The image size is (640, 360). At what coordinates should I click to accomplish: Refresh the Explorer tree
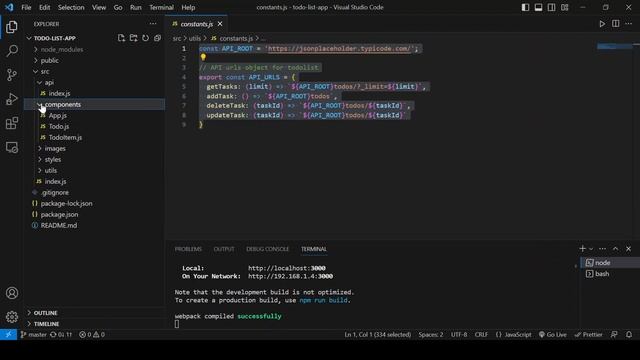145,38
